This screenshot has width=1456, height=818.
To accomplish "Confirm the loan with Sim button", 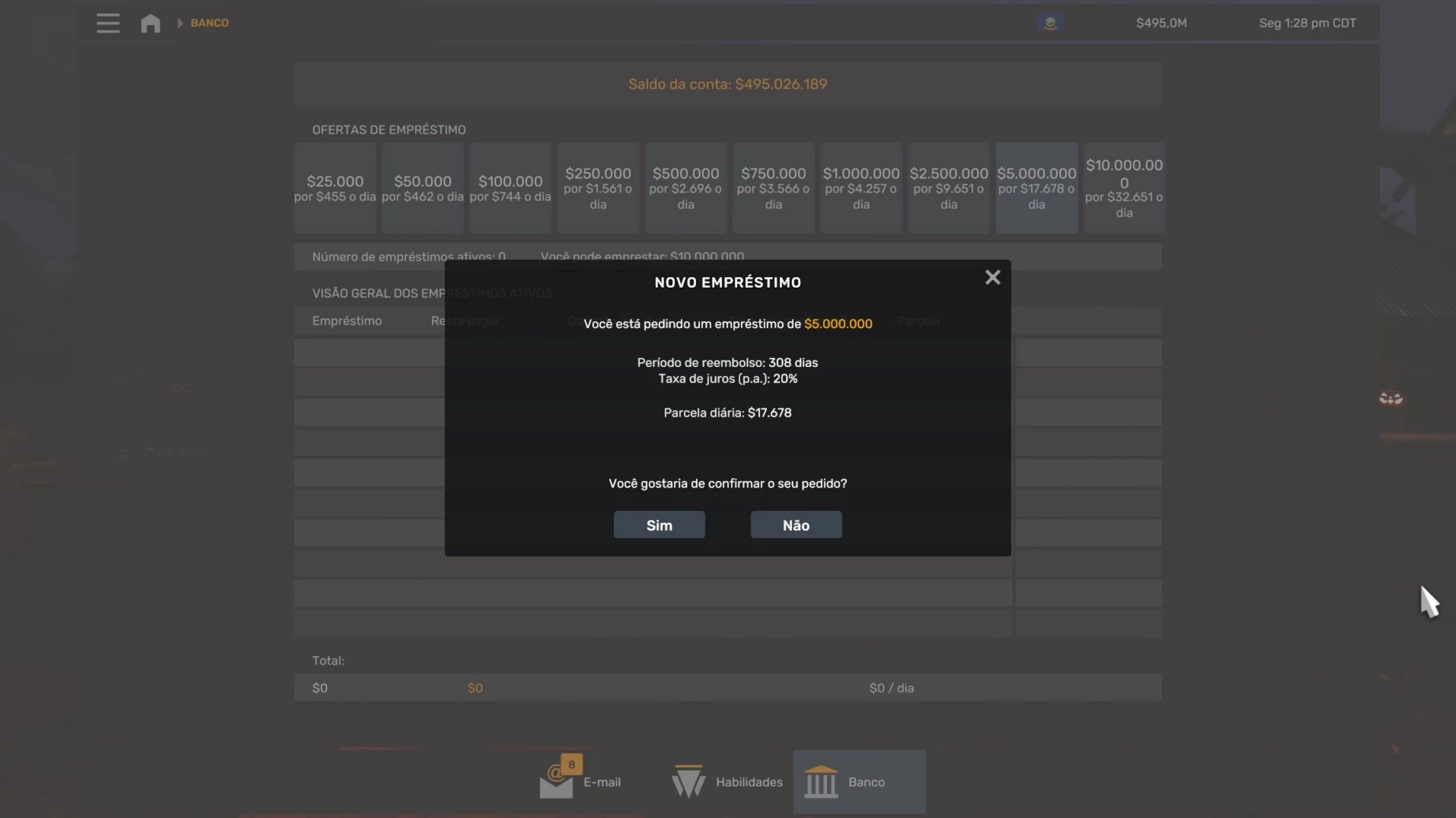I will [x=659, y=525].
